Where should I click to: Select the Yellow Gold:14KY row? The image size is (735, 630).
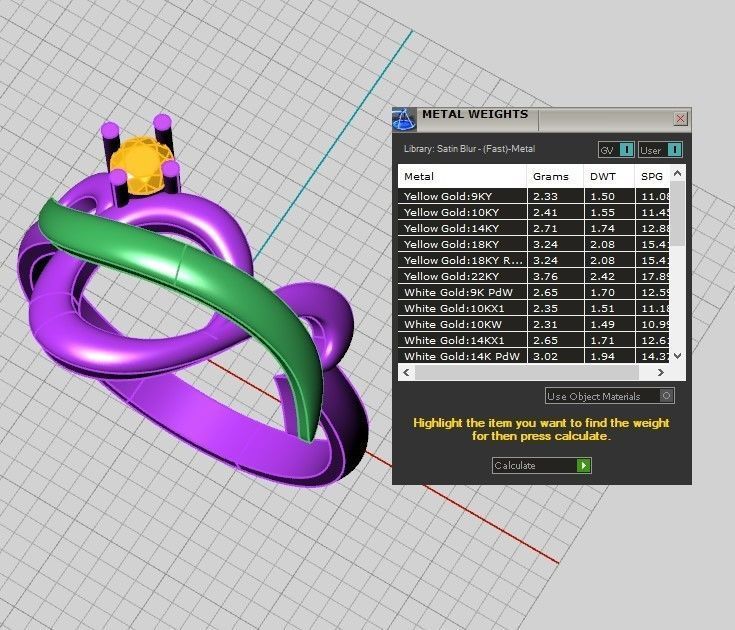(x=533, y=228)
